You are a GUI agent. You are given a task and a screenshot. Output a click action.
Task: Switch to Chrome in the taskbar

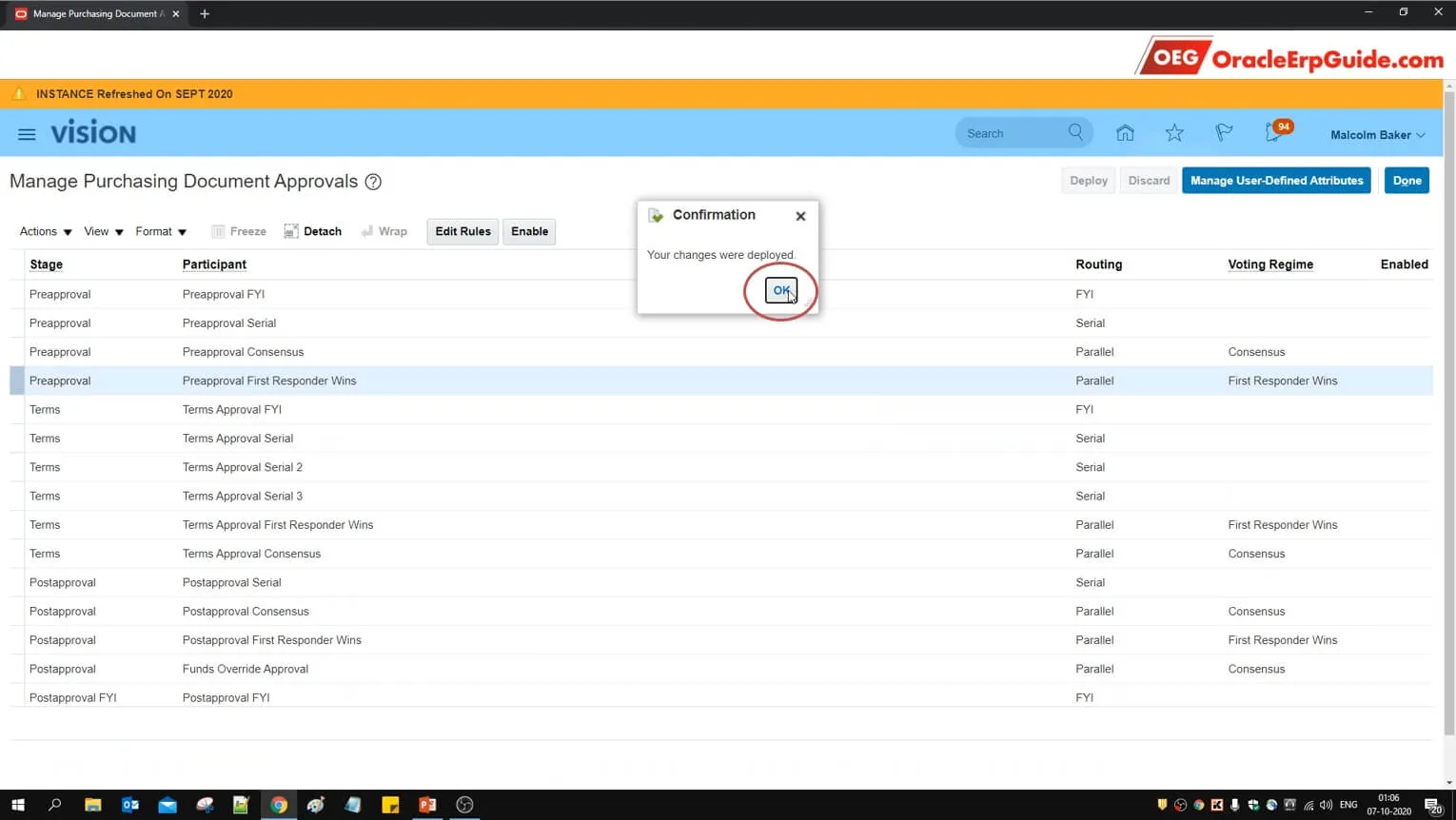[x=278, y=805]
